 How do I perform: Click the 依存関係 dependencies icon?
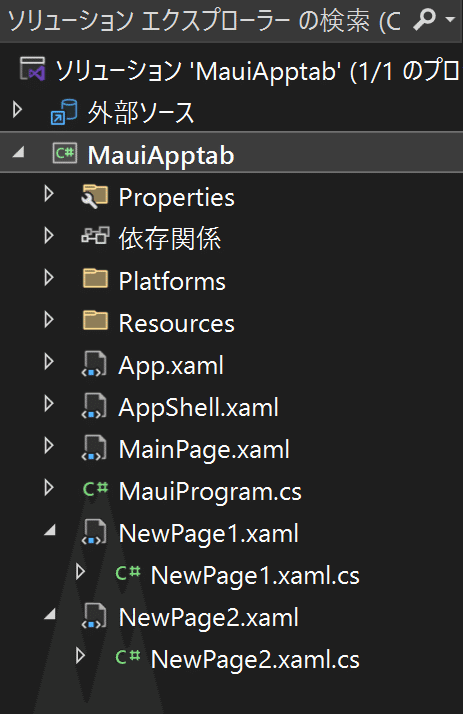click(x=95, y=236)
